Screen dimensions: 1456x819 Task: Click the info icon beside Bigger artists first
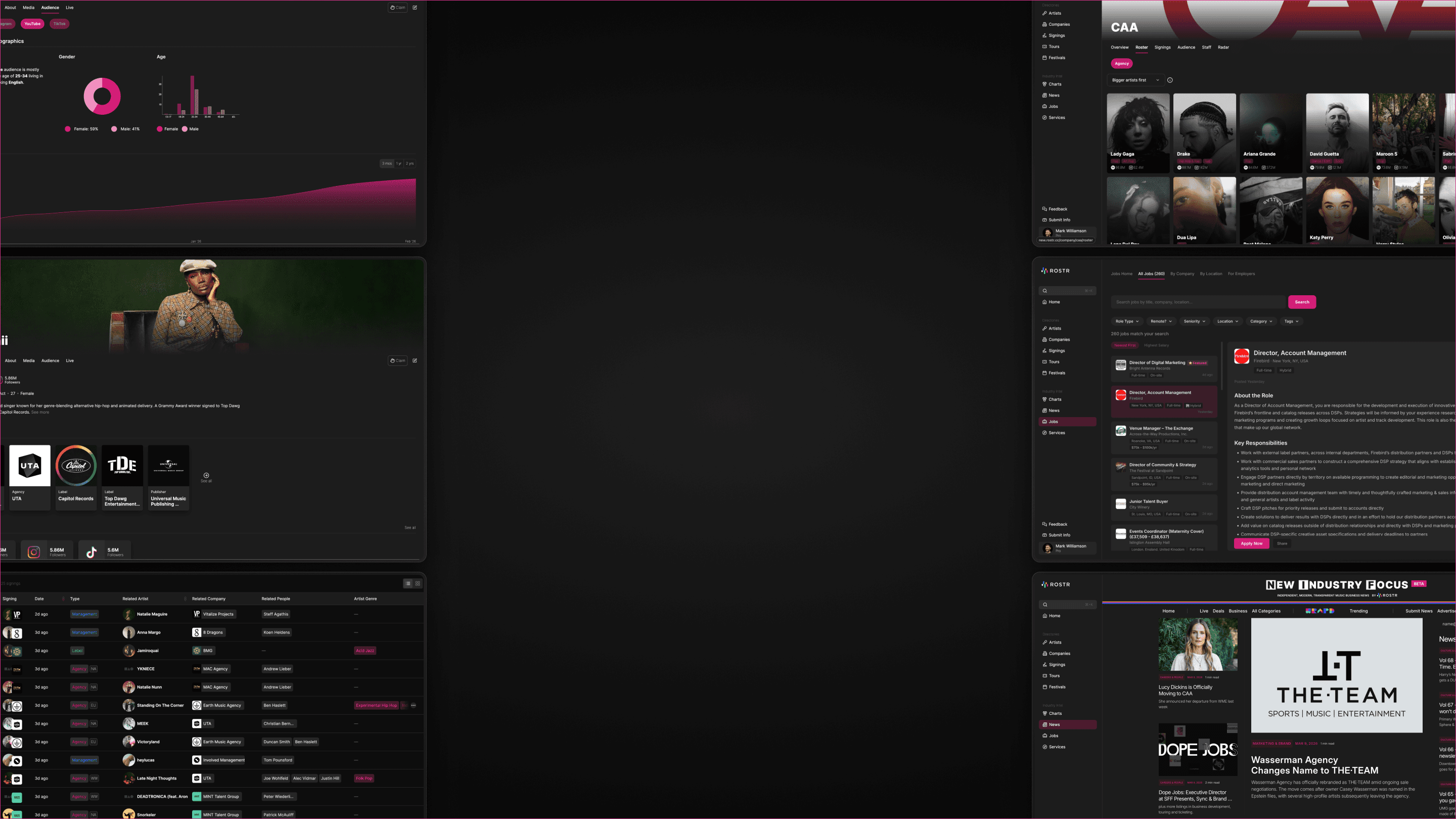pos(1170,80)
